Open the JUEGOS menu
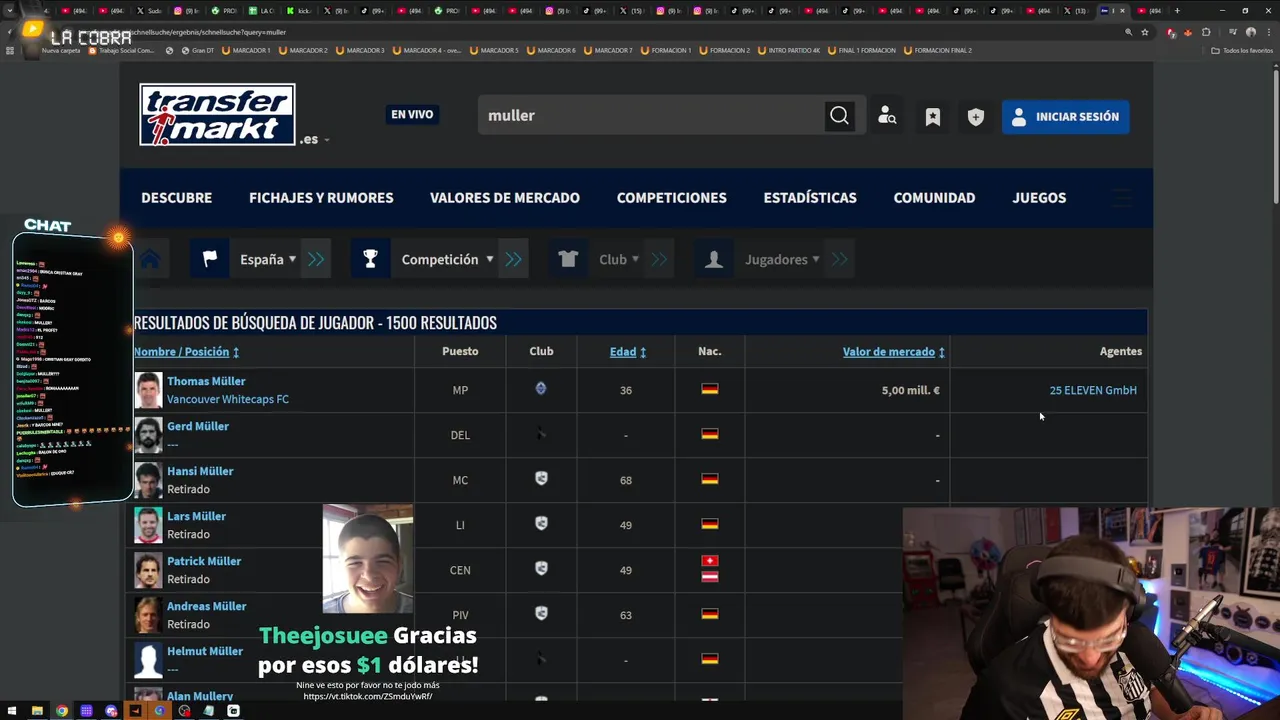The height and width of the screenshot is (720, 1280). pos(1039,198)
